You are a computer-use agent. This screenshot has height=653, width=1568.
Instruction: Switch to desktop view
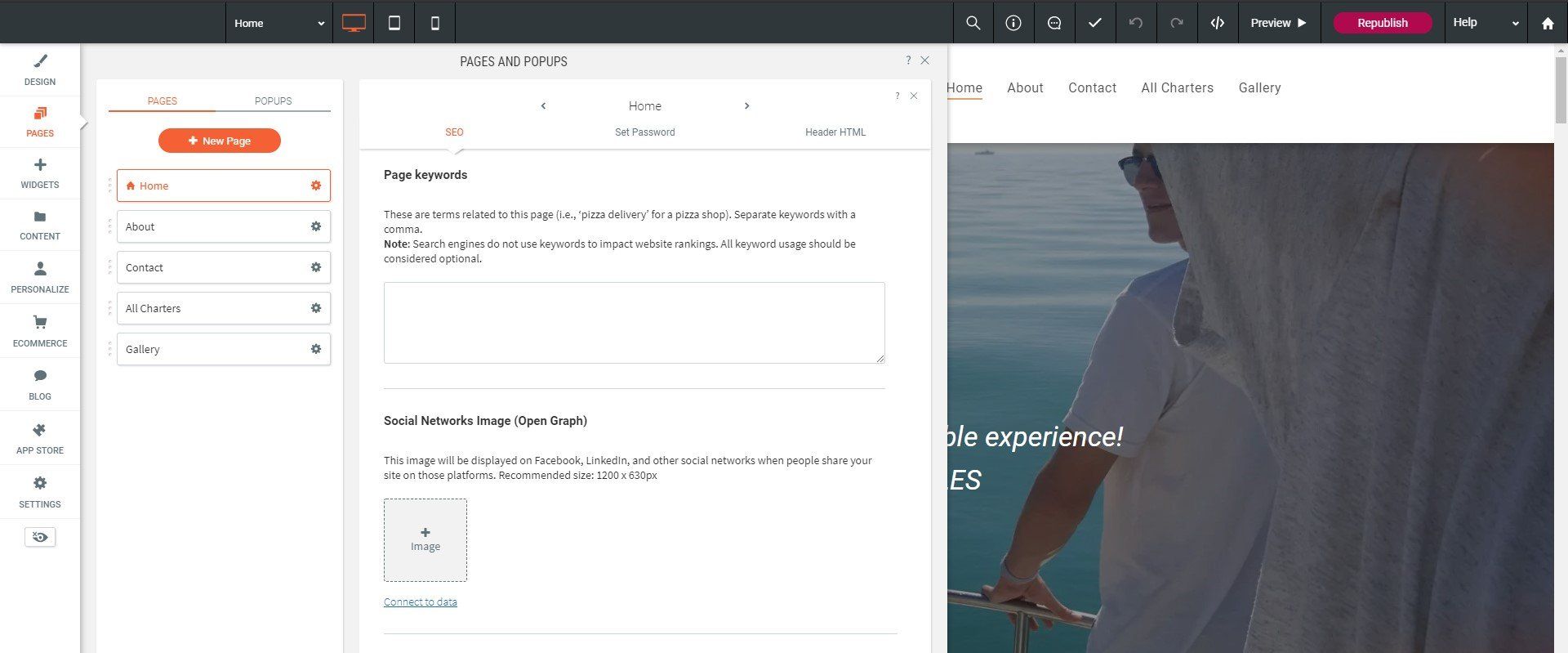tap(354, 23)
